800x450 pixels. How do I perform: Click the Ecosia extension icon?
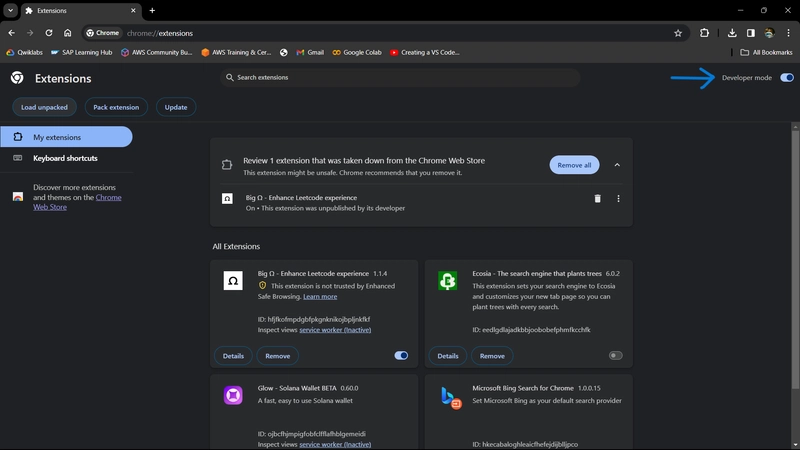(x=447, y=281)
